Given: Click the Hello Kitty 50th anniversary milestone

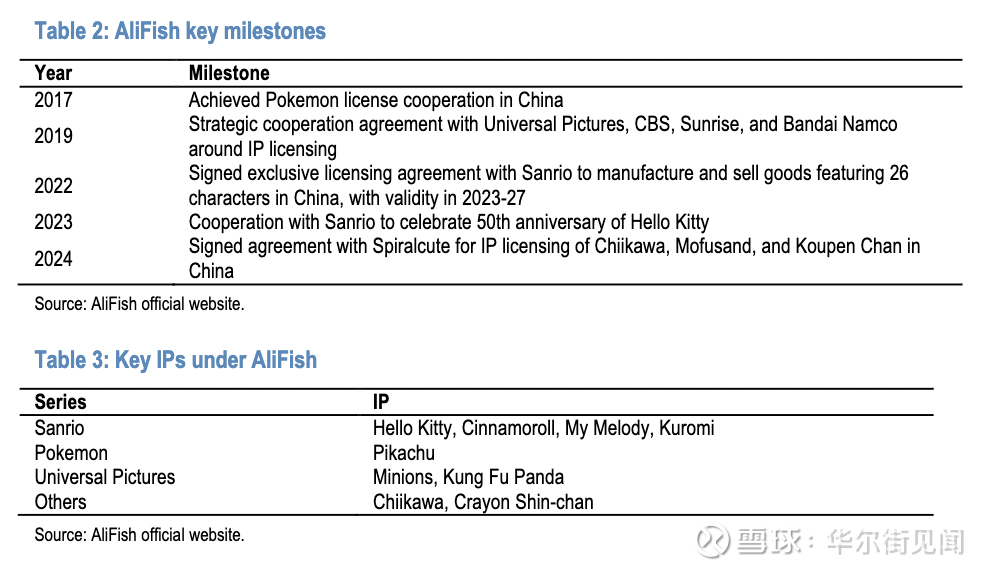Looking at the screenshot, I should point(448,222).
